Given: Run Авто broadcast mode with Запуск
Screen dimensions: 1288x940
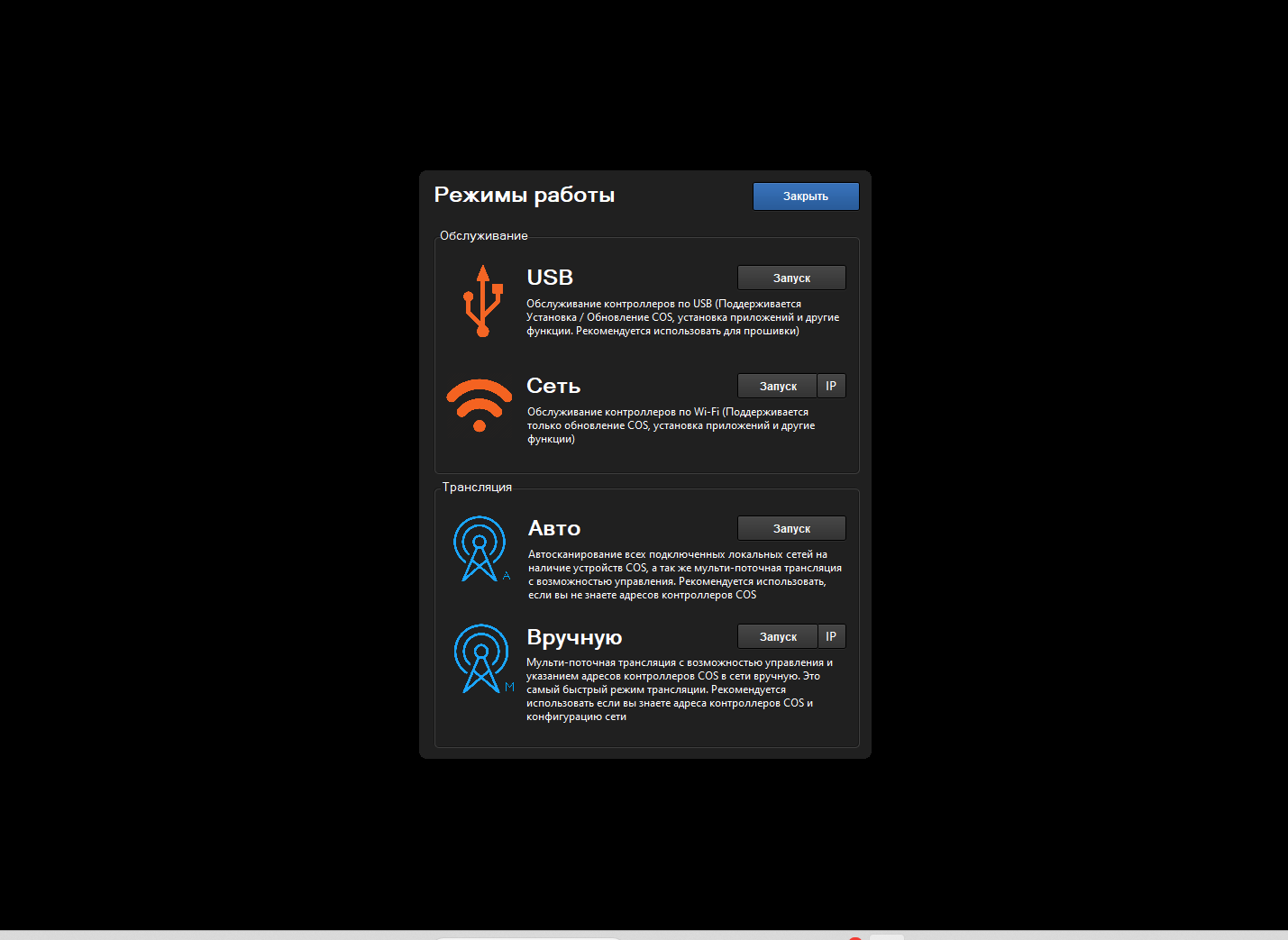Looking at the screenshot, I should coord(791,528).
